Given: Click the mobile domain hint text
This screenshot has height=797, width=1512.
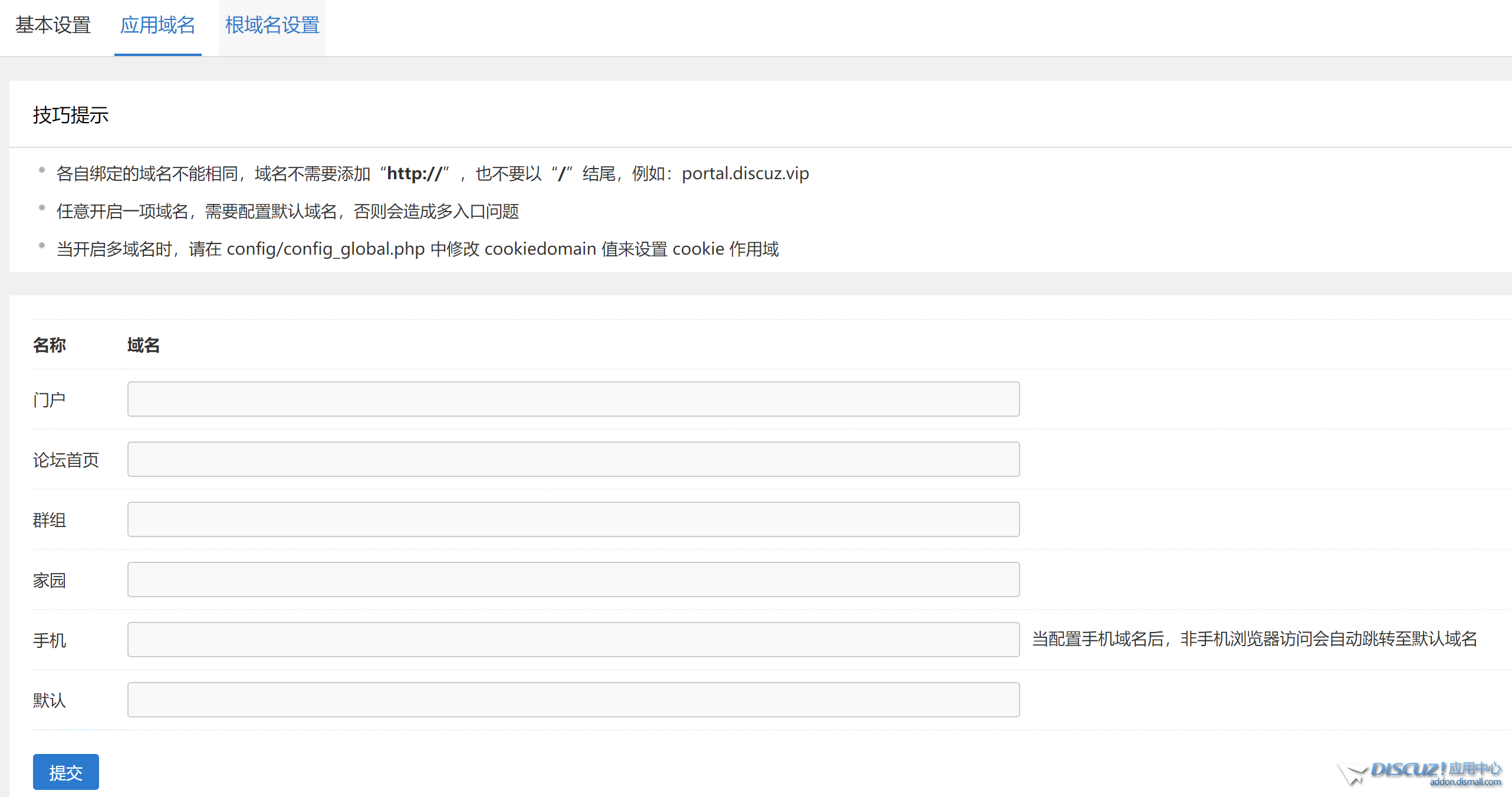Looking at the screenshot, I should [x=1254, y=639].
